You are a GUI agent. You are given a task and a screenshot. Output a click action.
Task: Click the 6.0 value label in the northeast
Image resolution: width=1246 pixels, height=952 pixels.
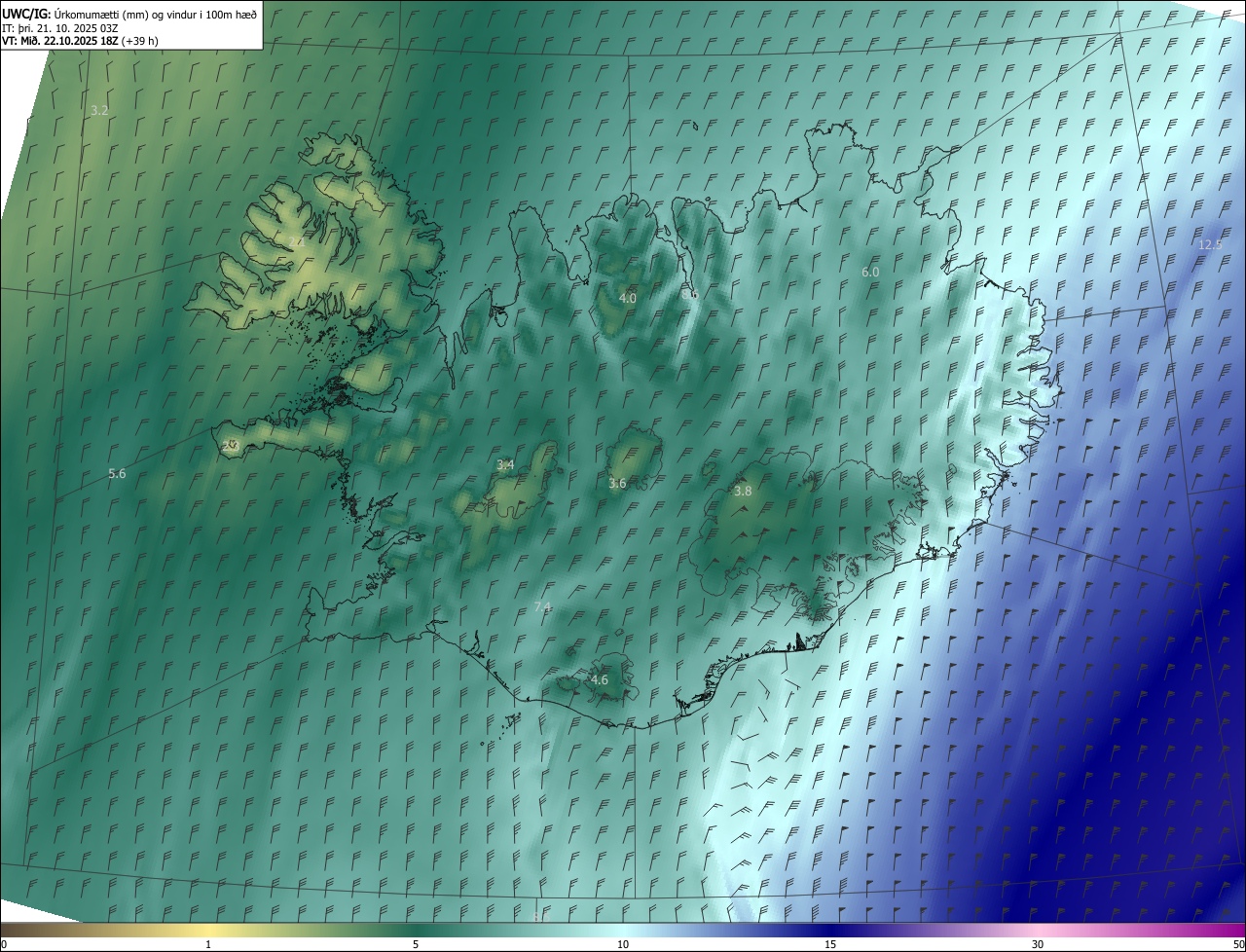870,273
